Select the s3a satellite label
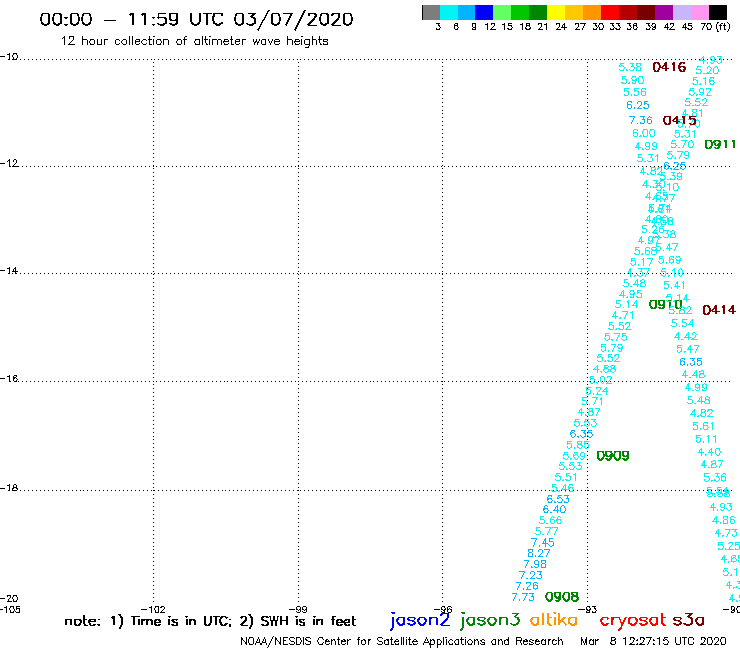 (x=688, y=620)
